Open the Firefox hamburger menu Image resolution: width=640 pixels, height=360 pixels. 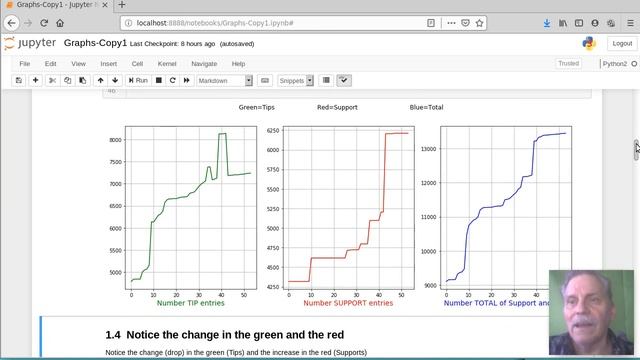point(631,23)
